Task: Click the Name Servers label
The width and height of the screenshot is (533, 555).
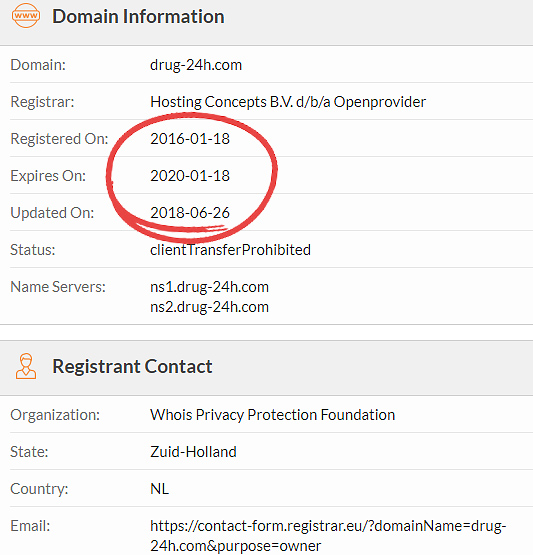Action: pyautogui.click(x=58, y=287)
